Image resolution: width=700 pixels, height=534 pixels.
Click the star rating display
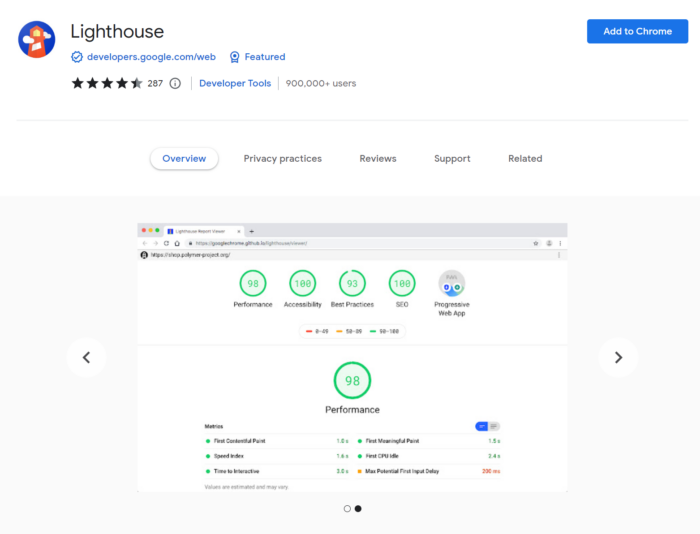pos(107,83)
